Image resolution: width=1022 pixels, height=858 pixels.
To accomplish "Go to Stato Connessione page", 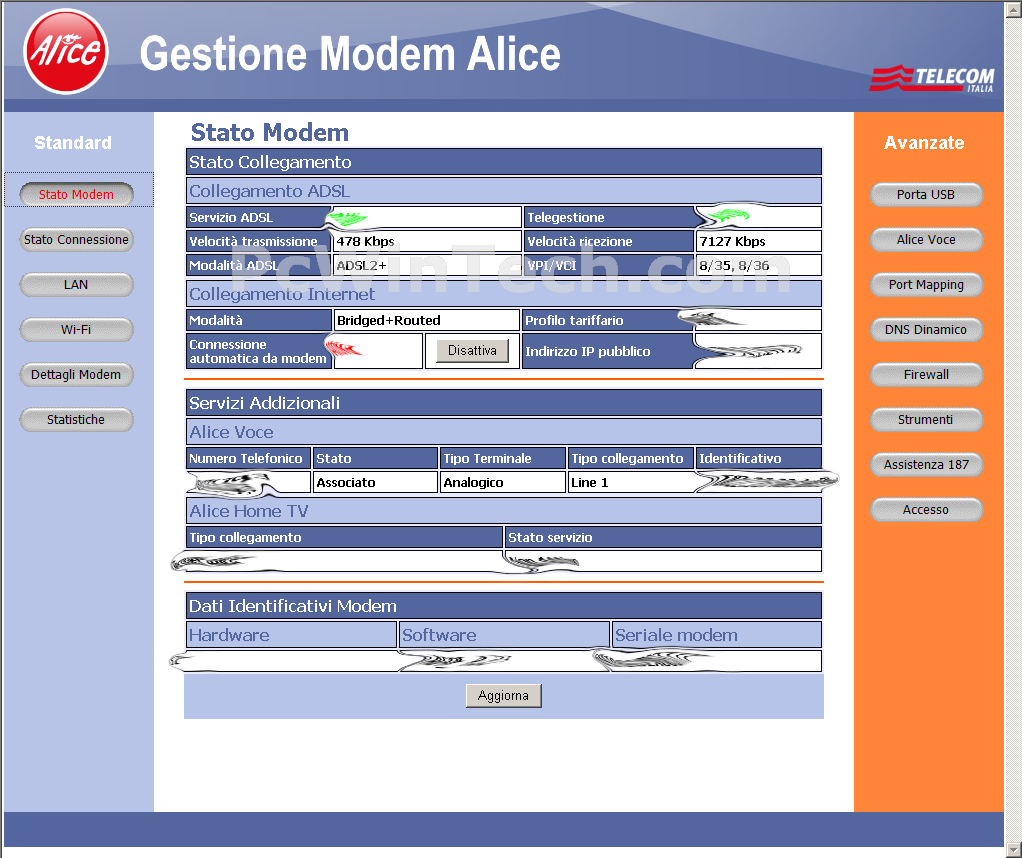I will (76, 239).
